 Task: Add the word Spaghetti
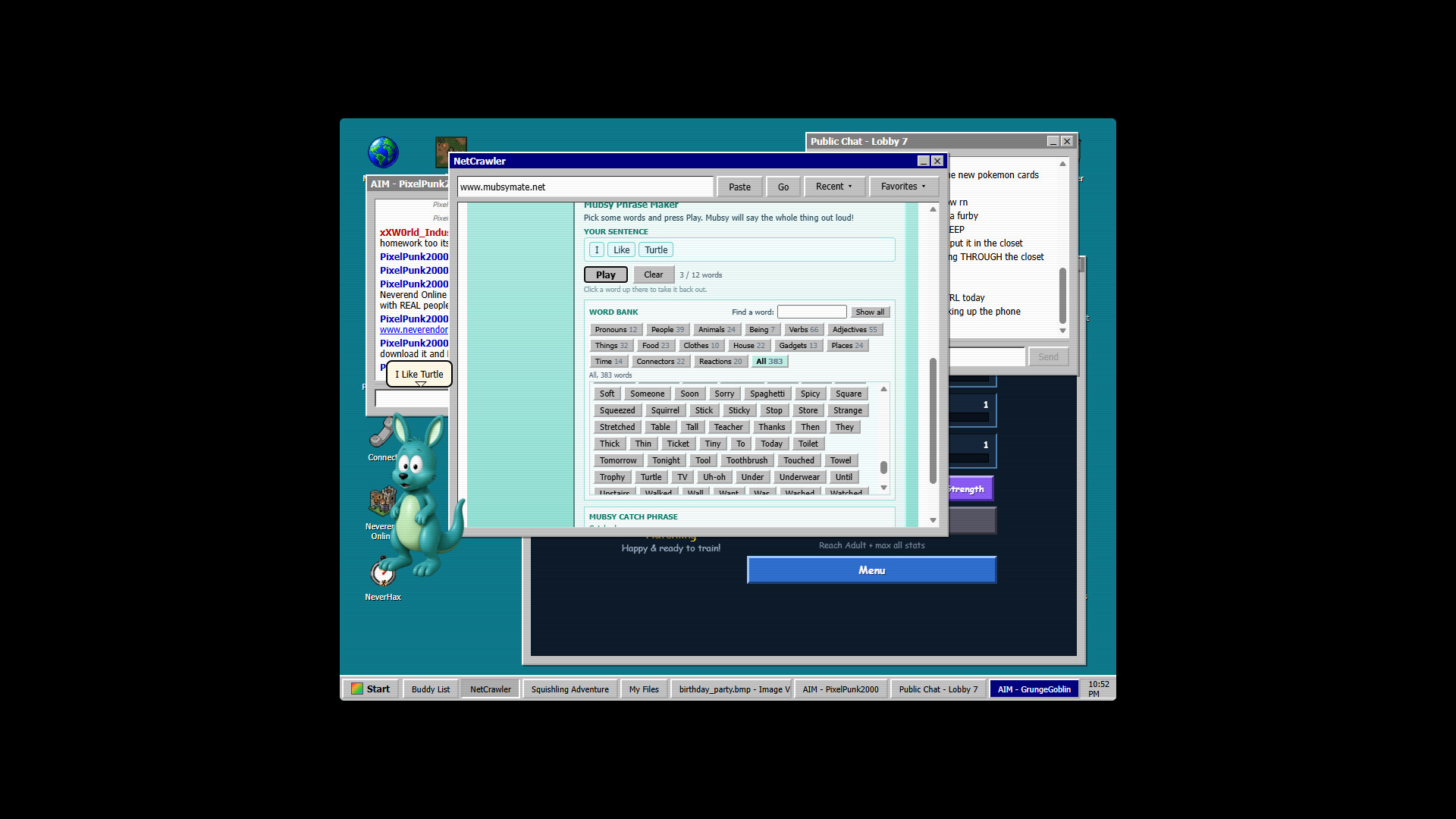tap(767, 394)
